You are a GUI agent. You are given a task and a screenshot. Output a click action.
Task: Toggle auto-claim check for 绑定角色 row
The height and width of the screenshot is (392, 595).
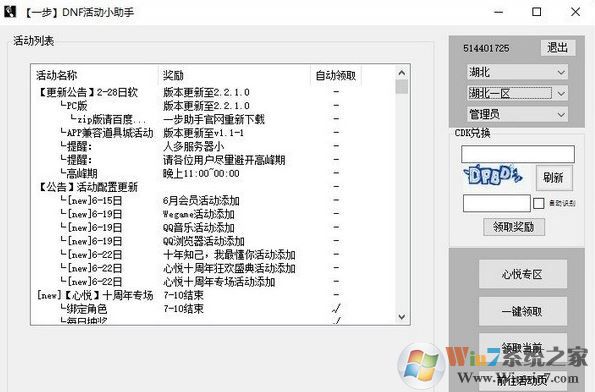click(x=336, y=309)
